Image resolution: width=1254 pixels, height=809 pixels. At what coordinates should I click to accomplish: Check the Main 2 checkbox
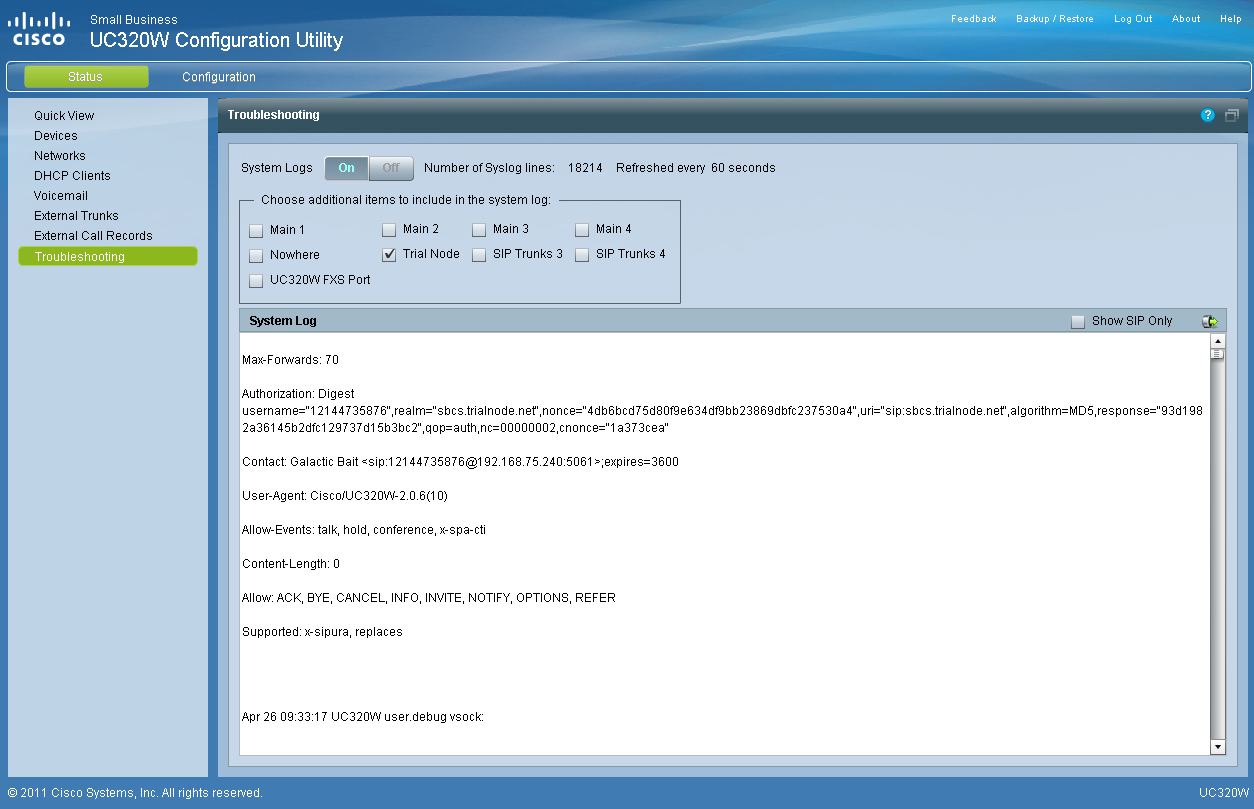389,230
